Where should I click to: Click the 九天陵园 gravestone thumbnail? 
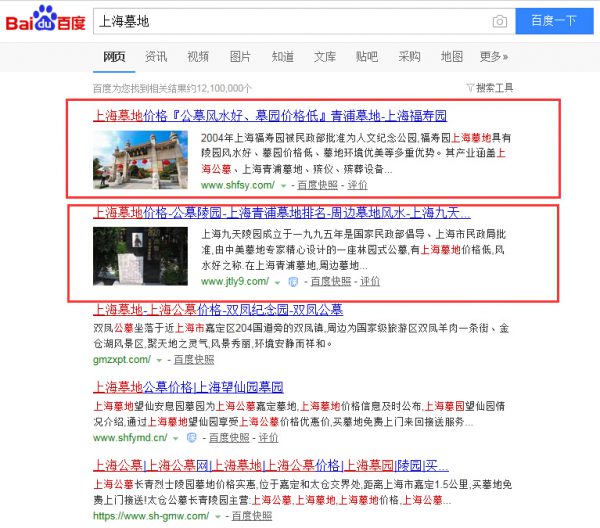pyautogui.click(x=140, y=256)
